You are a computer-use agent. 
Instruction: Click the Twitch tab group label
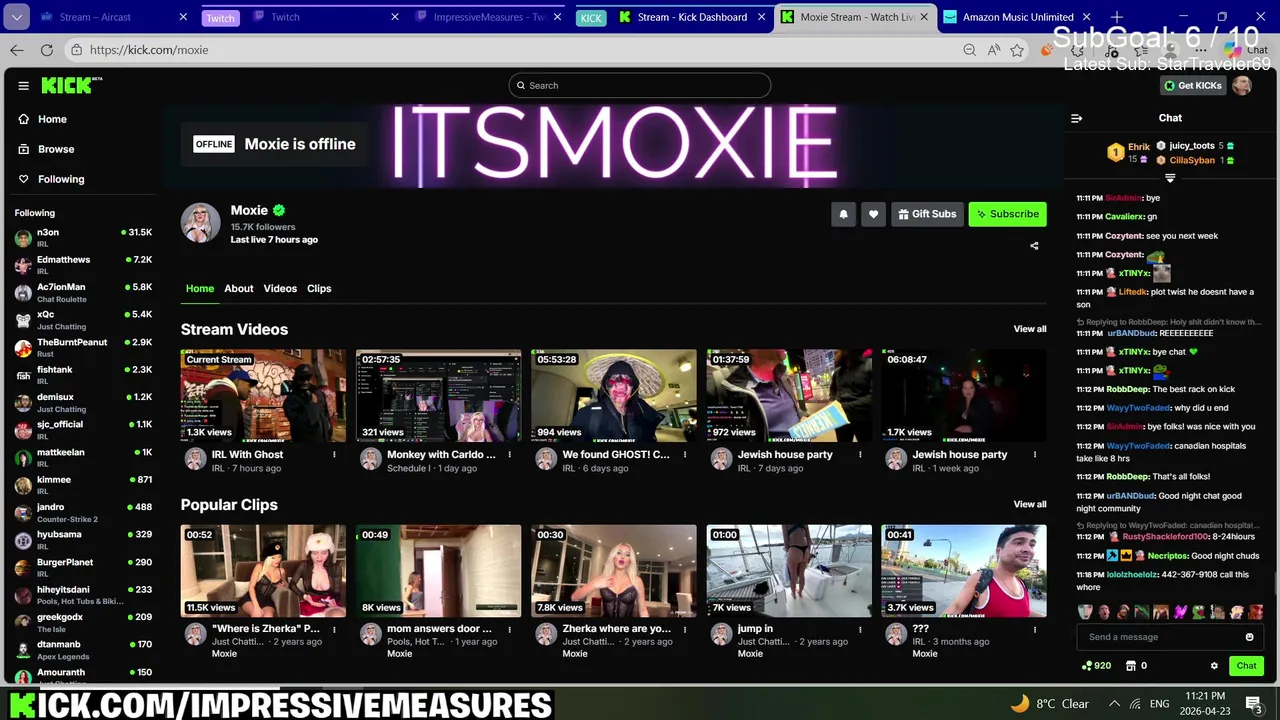[220, 18]
